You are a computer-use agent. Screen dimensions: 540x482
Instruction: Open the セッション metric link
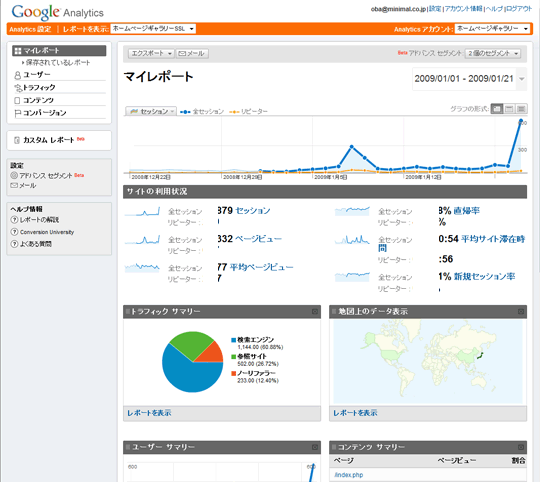click(253, 210)
